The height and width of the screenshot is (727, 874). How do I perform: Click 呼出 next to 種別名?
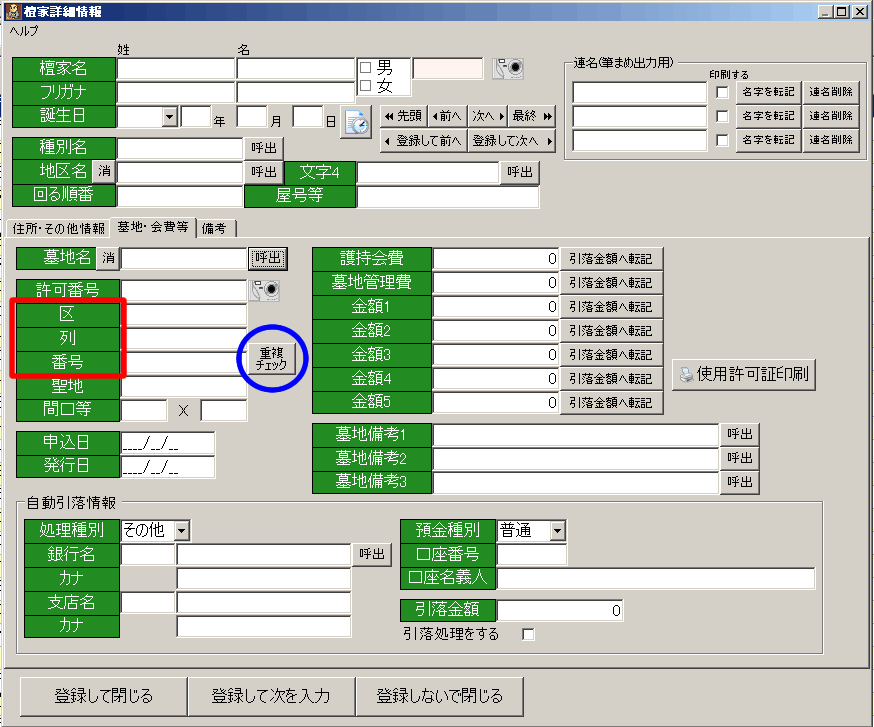(264, 148)
